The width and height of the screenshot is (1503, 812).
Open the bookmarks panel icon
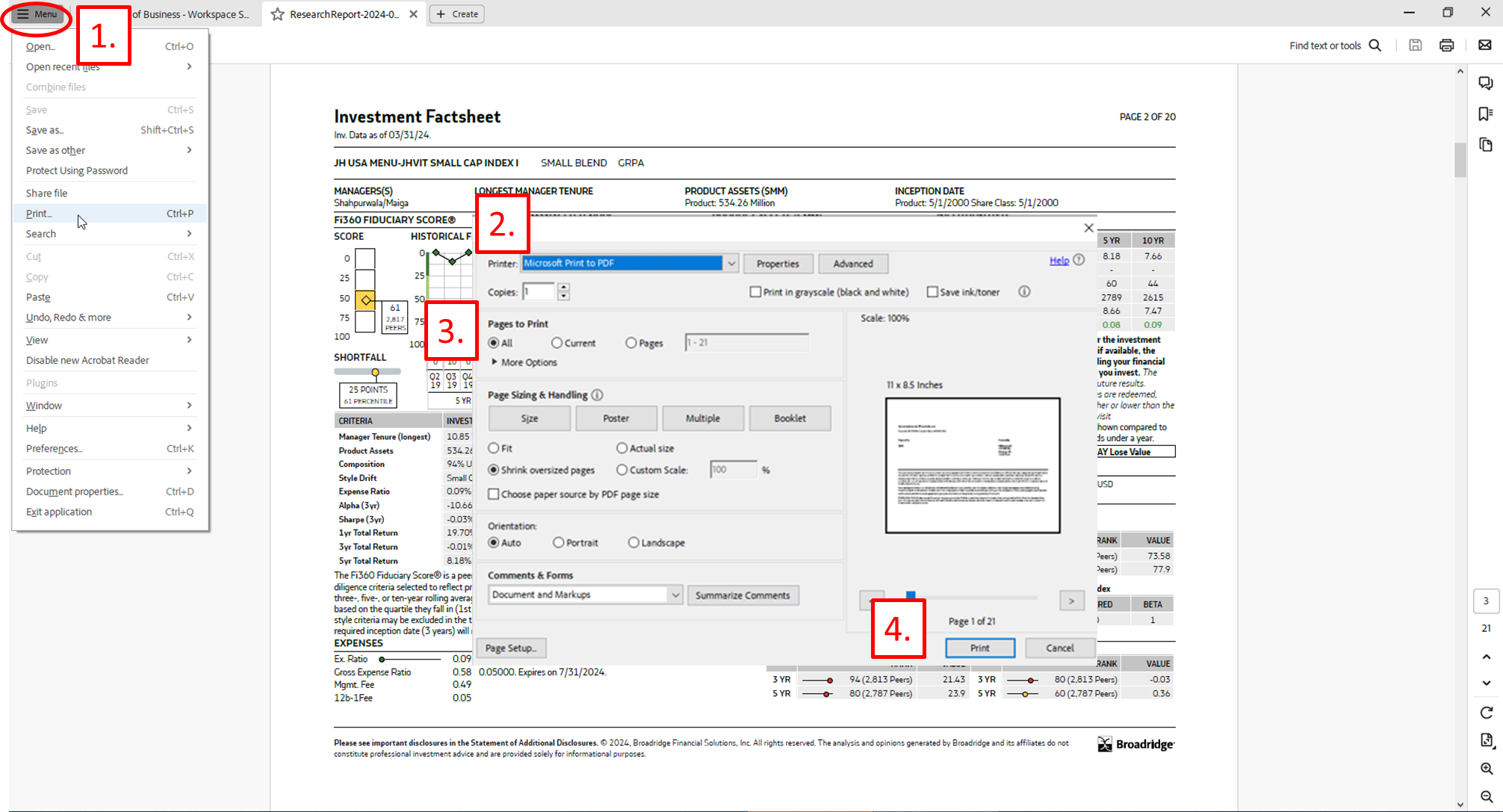(x=1486, y=114)
